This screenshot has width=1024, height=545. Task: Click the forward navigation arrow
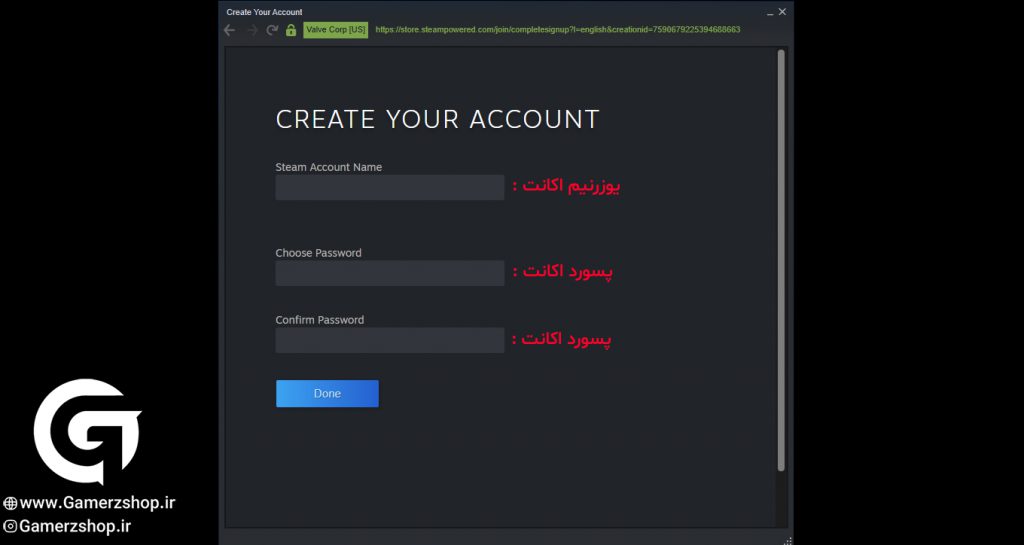[x=252, y=30]
